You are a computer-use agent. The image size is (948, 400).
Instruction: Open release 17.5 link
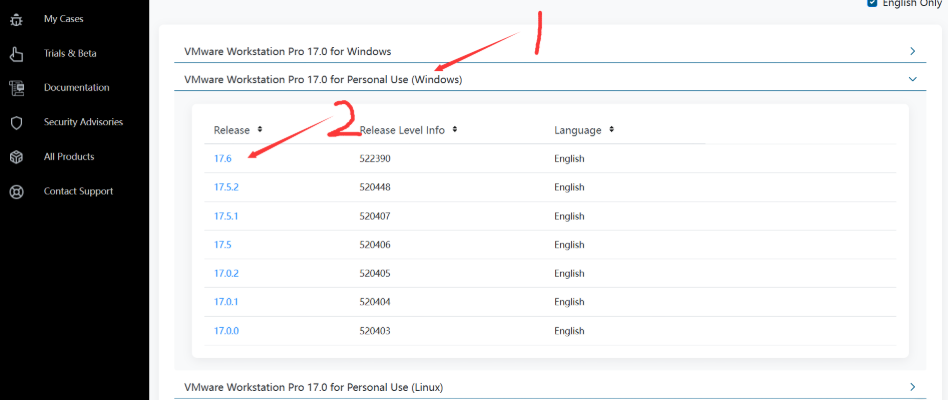(x=222, y=245)
